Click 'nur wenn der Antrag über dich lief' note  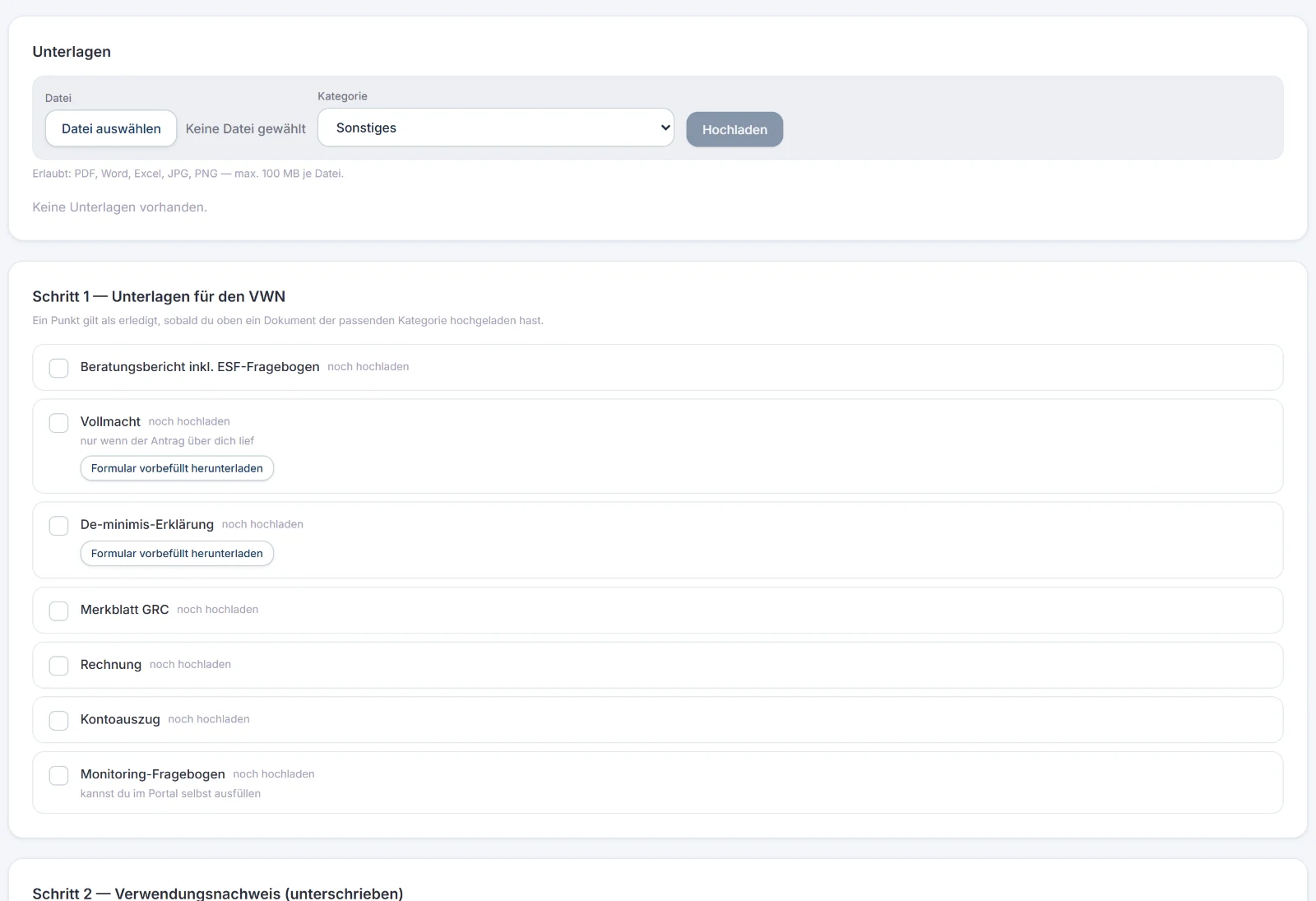tap(167, 441)
